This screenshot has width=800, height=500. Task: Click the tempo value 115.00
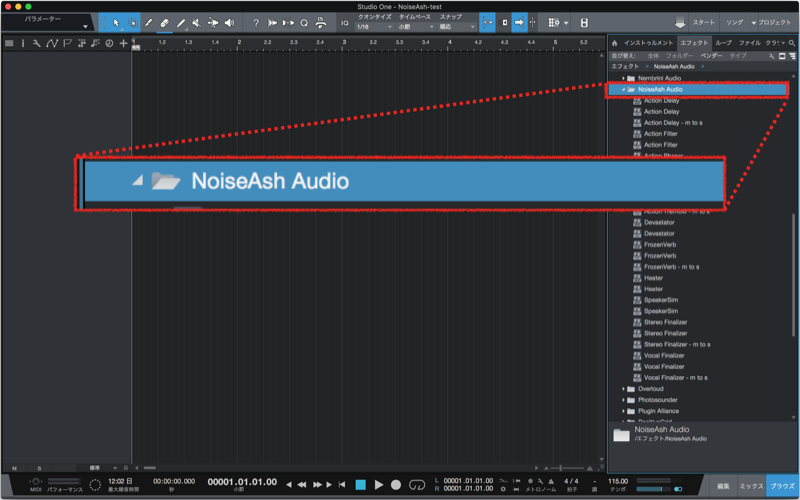click(x=618, y=481)
